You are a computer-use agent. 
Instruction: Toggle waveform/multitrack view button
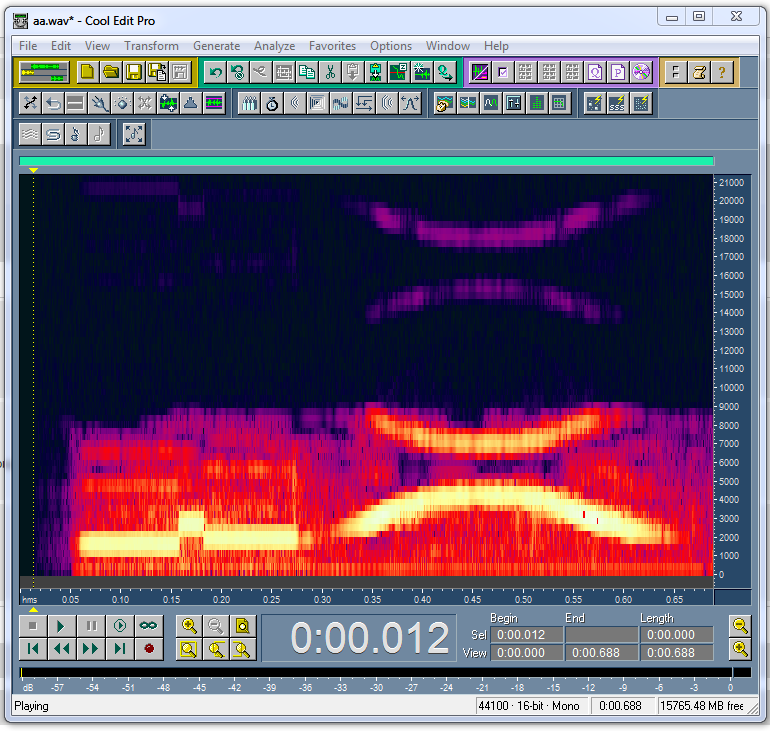(43, 72)
